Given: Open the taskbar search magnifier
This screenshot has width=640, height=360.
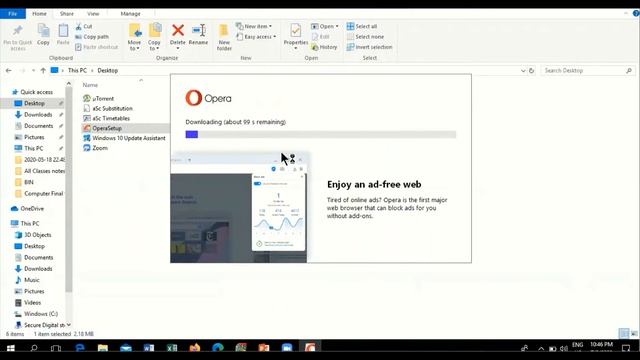Looking at the screenshot, I should (x=34, y=348).
